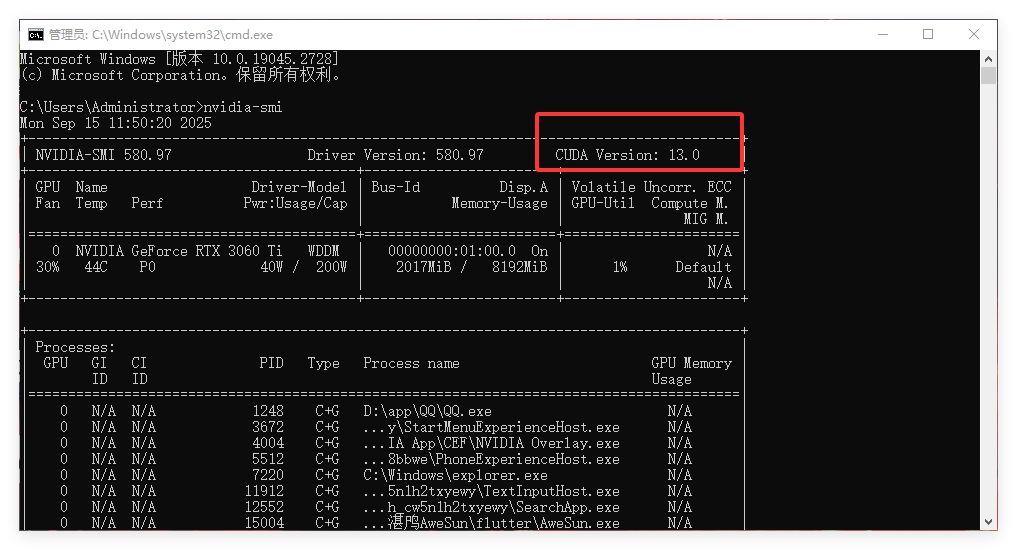Click the StartMenuExperienceHost.exe process entry
The width and height of the screenshot is (1017, 550).
pyautogui.click(x=492, y=427)
